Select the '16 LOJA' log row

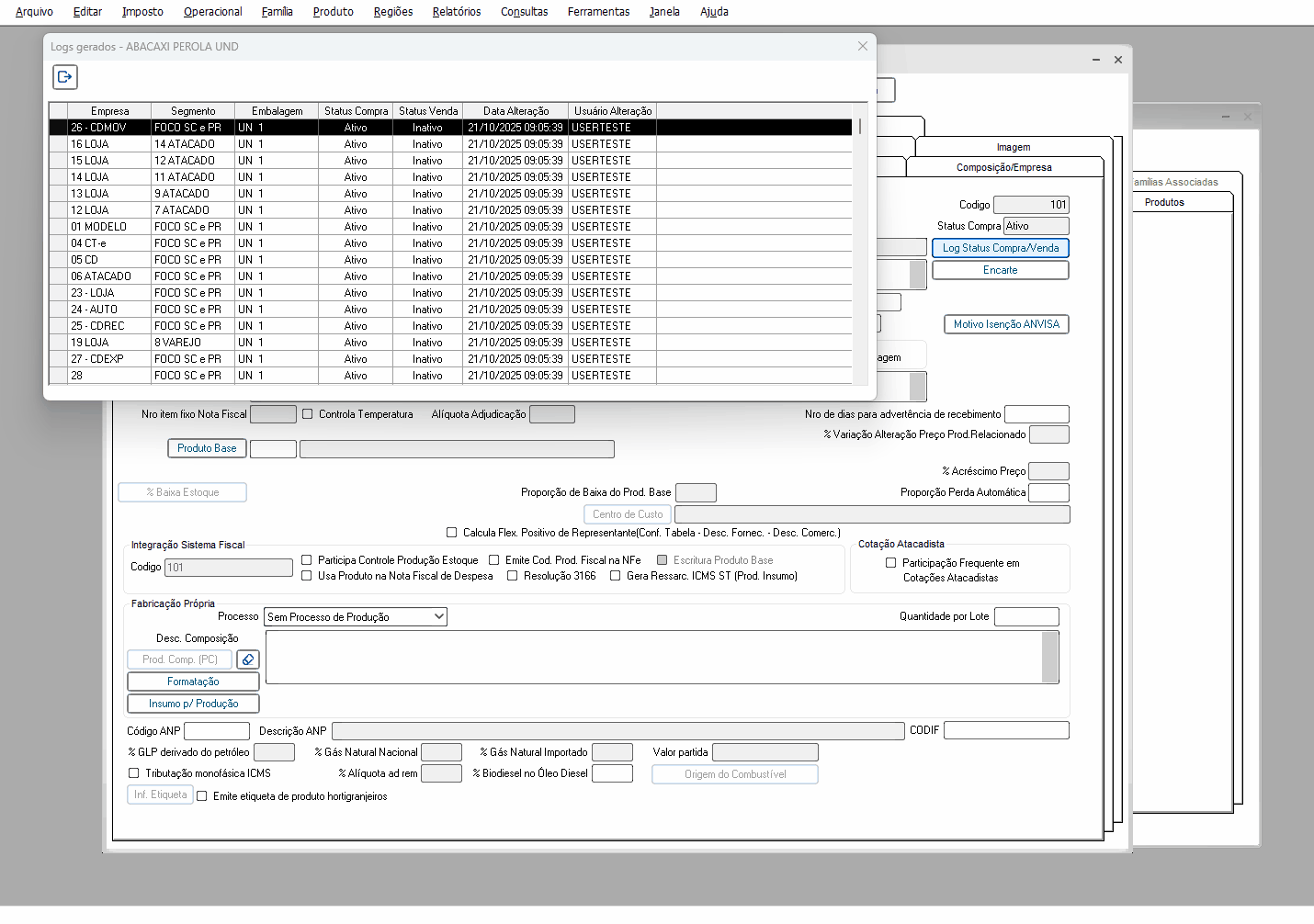tap(451, 144)
